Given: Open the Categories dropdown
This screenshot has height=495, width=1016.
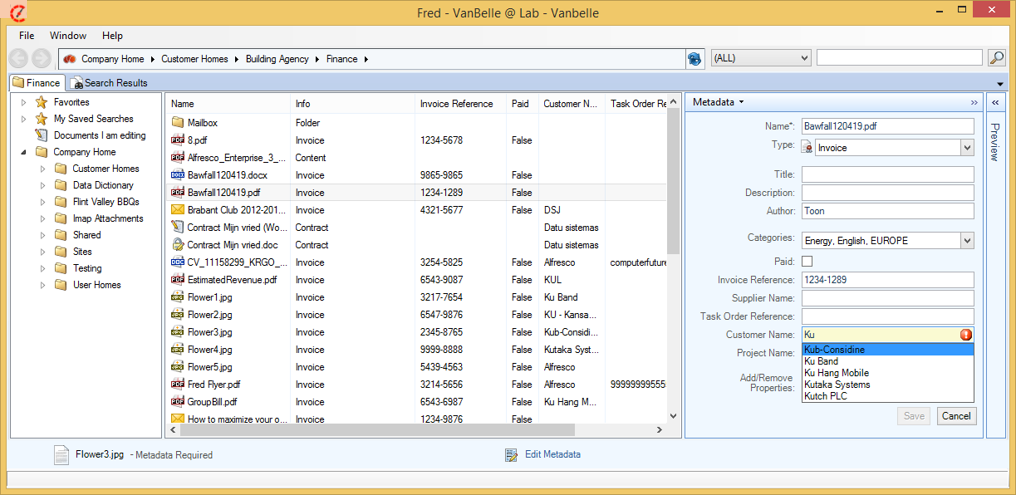Looking at the screenshot, I should click(x=966, y=241).
